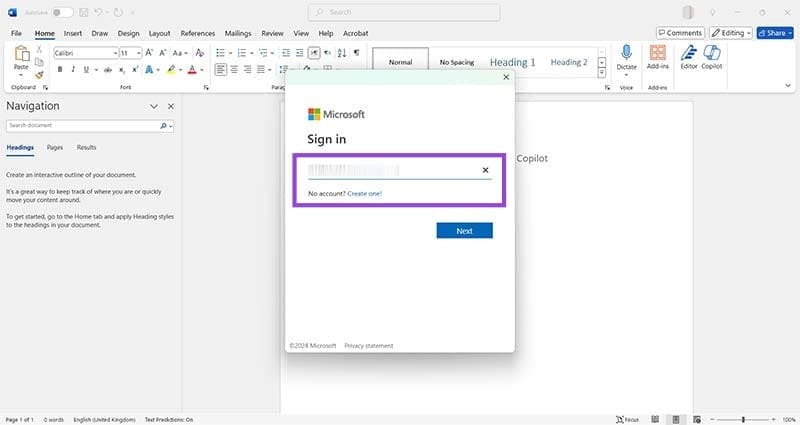
Task: Toggle the AutoSave switch
Action: pyautogui.click(x=63, y=12)
